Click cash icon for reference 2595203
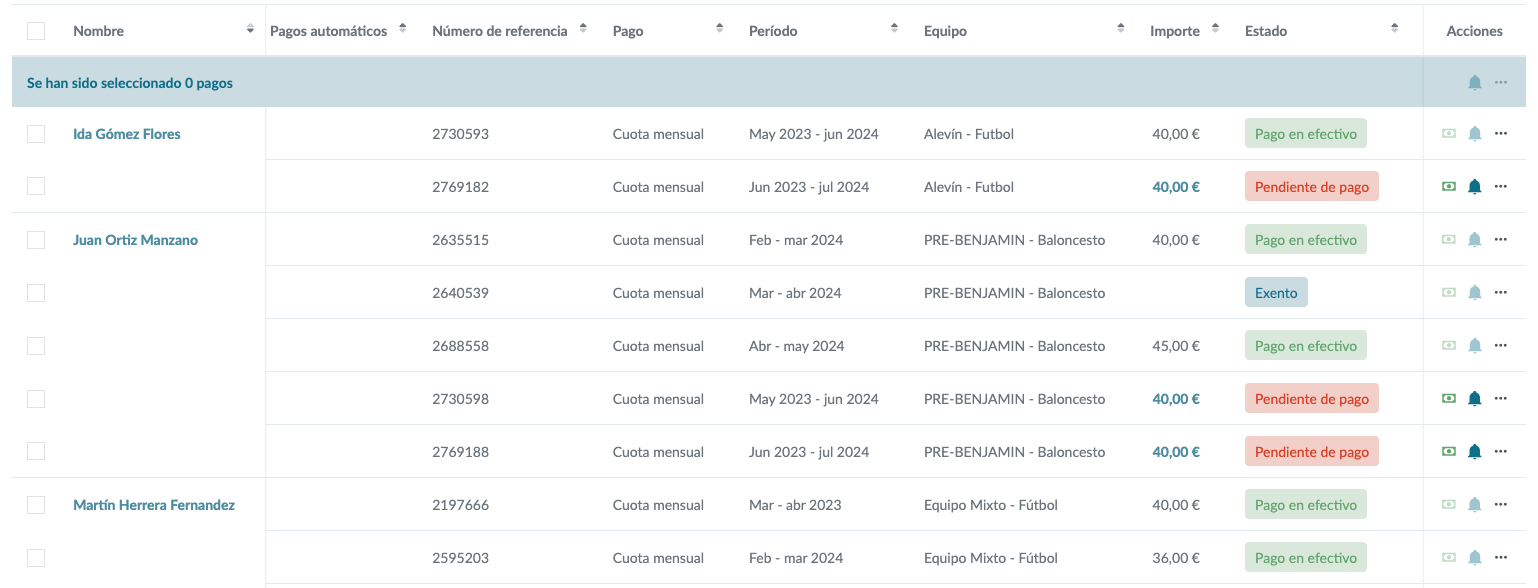 point(1449,557)
